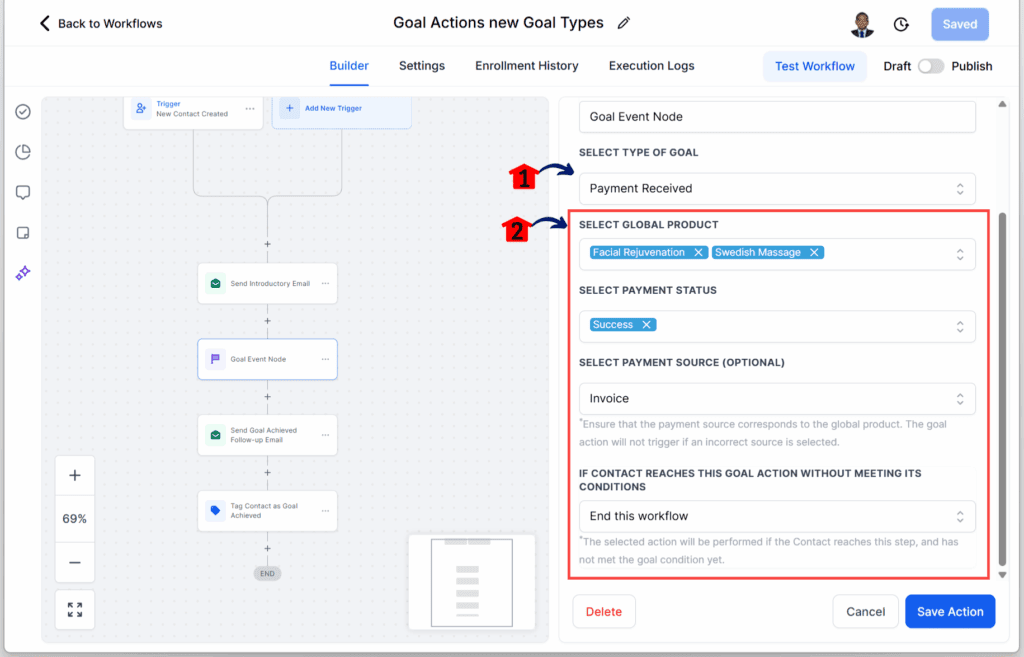Click the Goal Event Node name field
Image resolution: width=1024 pixels, height=657 pixels.
coord(776,117)
